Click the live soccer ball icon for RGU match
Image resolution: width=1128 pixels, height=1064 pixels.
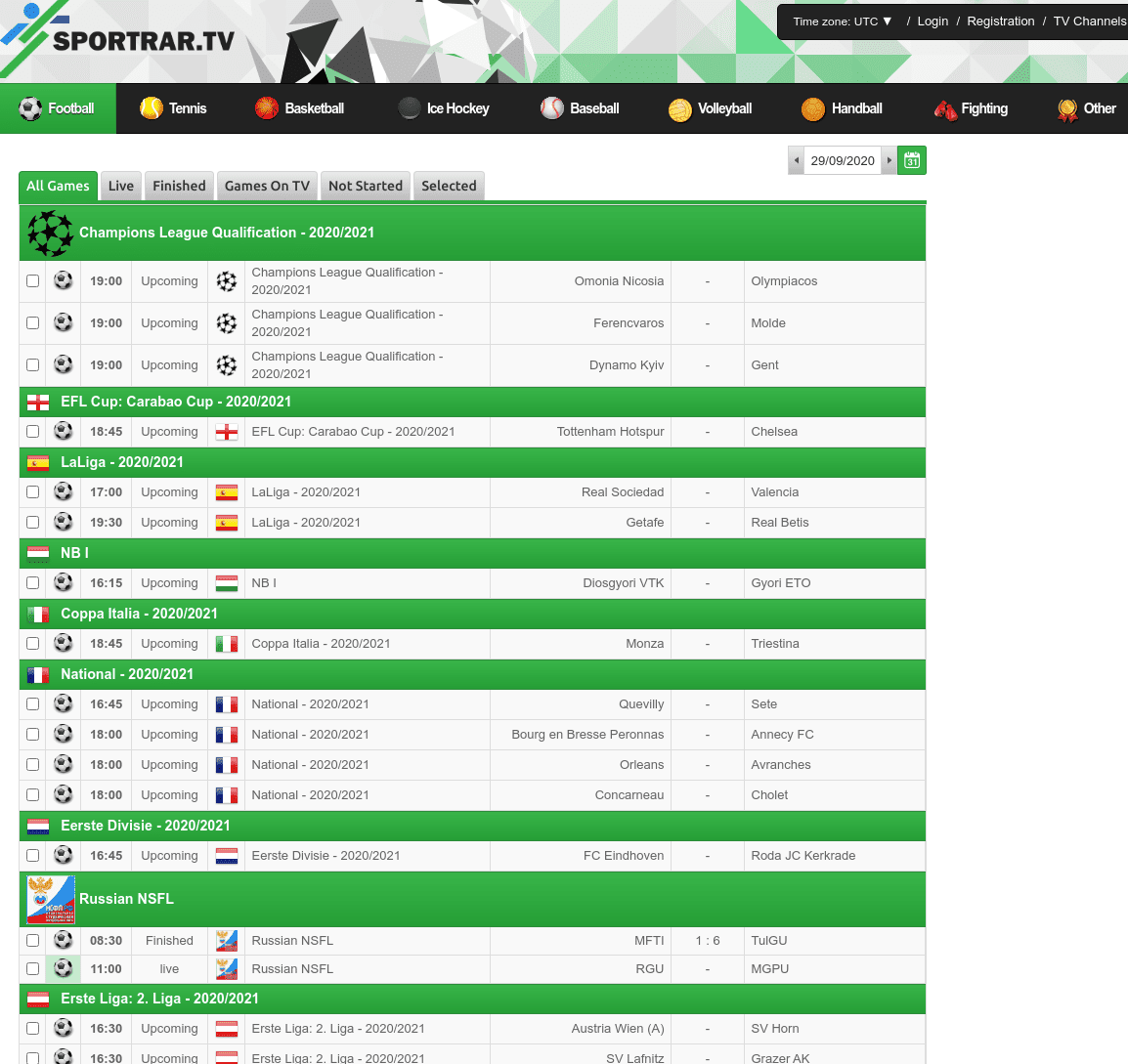coord(64,968)
